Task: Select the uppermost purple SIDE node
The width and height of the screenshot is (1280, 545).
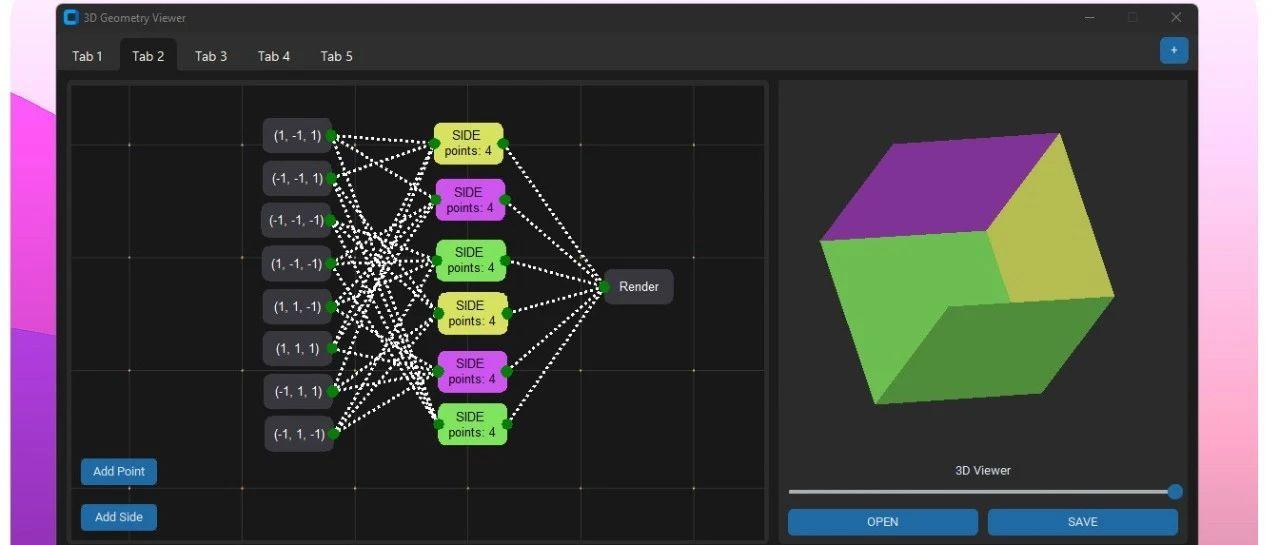Action: [x=470, y=200]
